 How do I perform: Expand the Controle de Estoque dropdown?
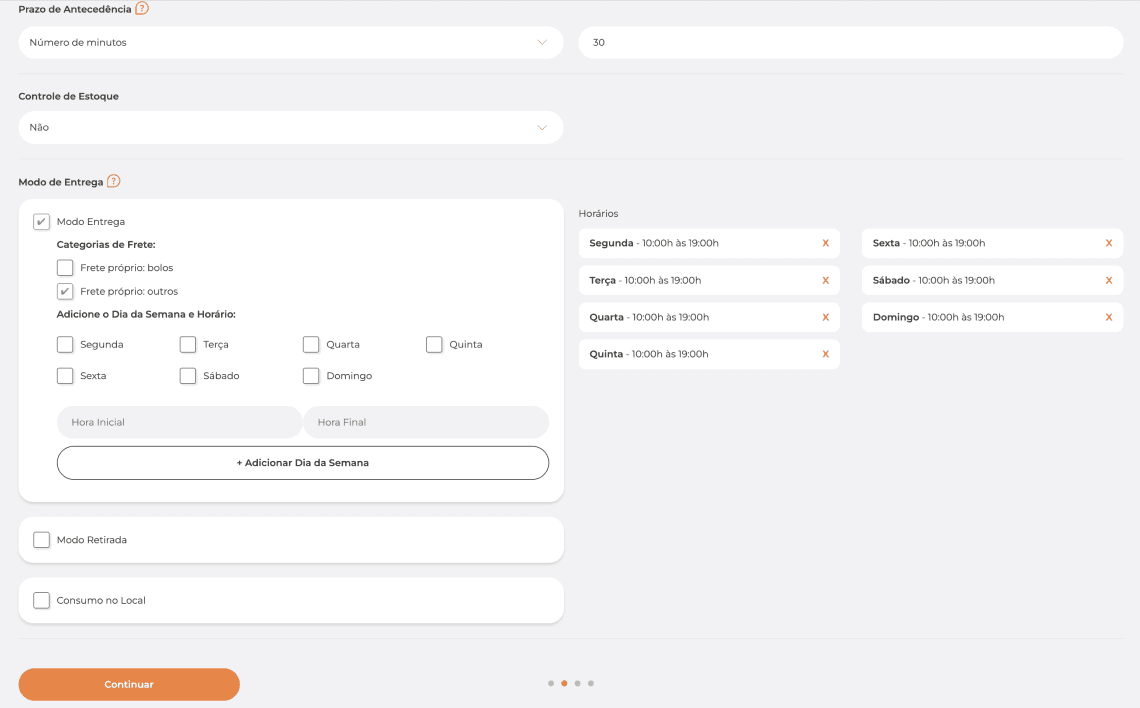[290, 128]
